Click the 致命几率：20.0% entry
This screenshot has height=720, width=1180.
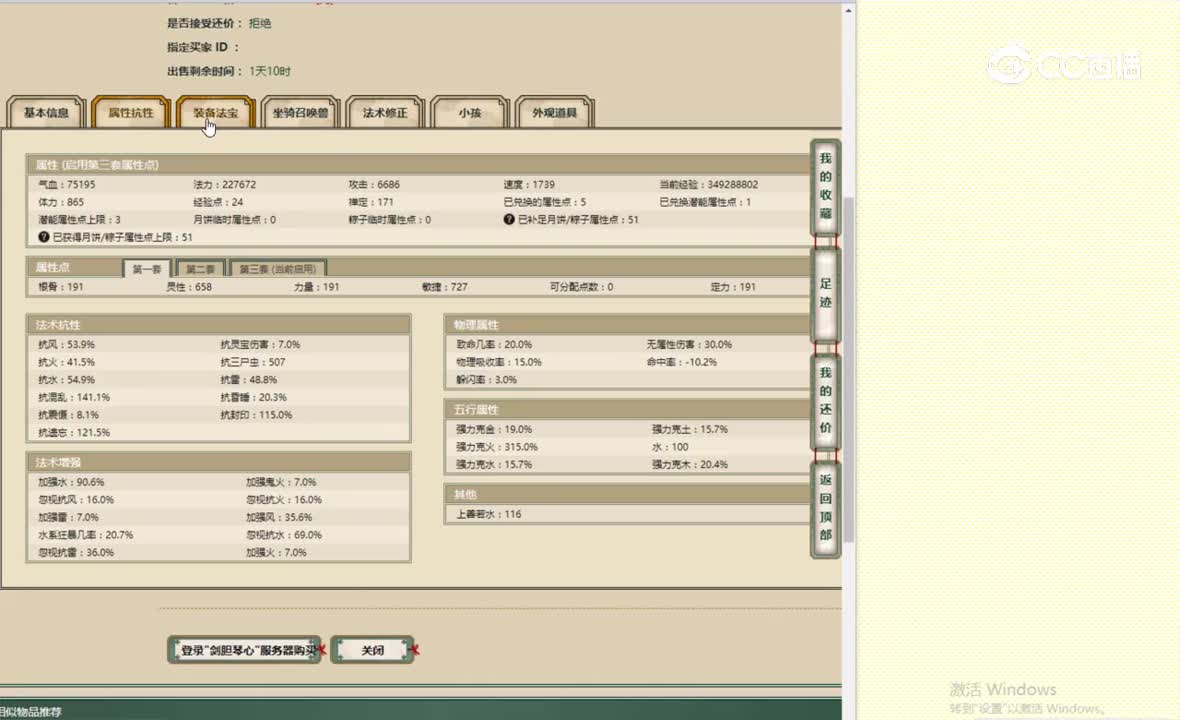point(494,345)
